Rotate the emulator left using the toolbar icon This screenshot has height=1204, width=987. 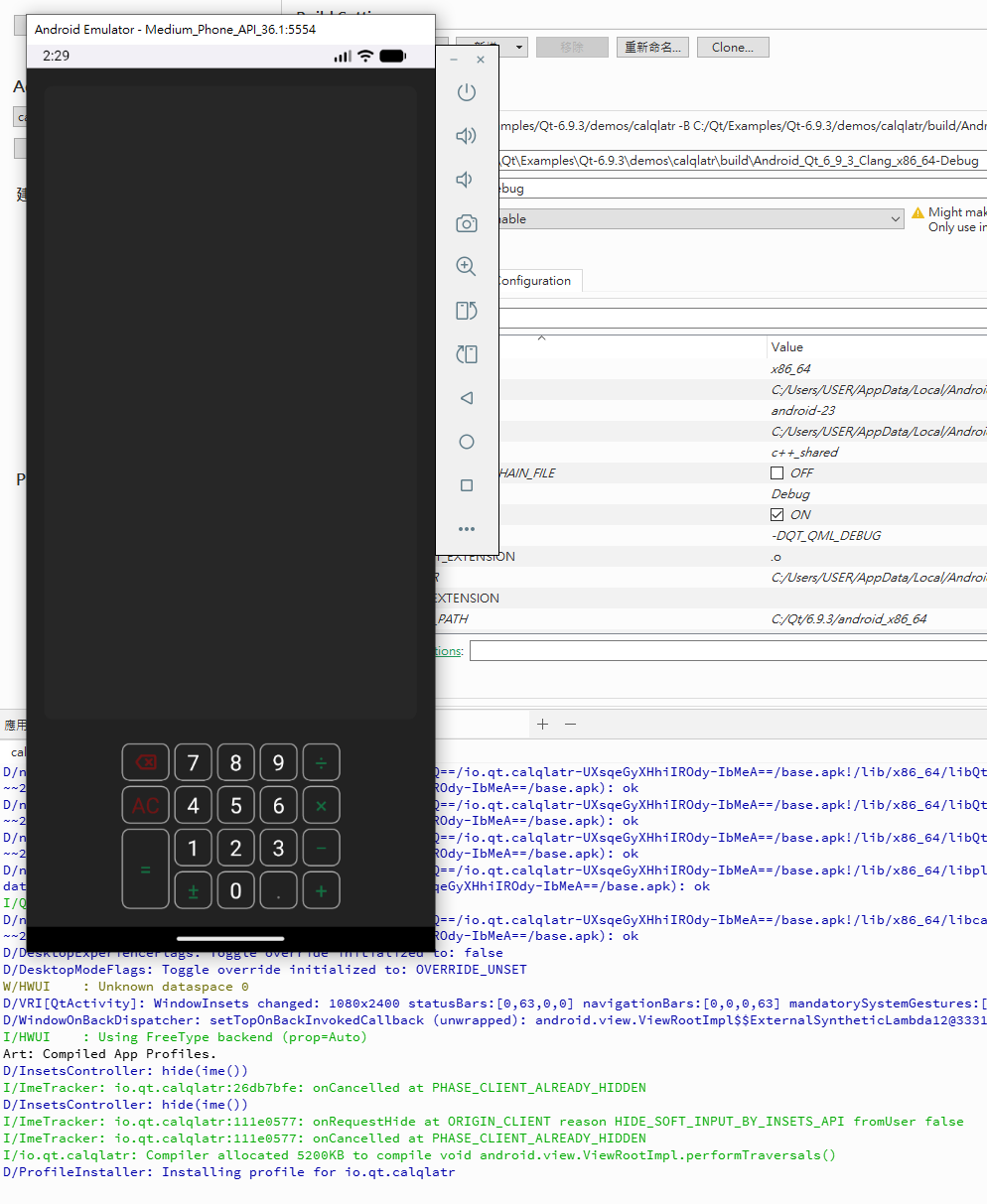coord(466,311)
